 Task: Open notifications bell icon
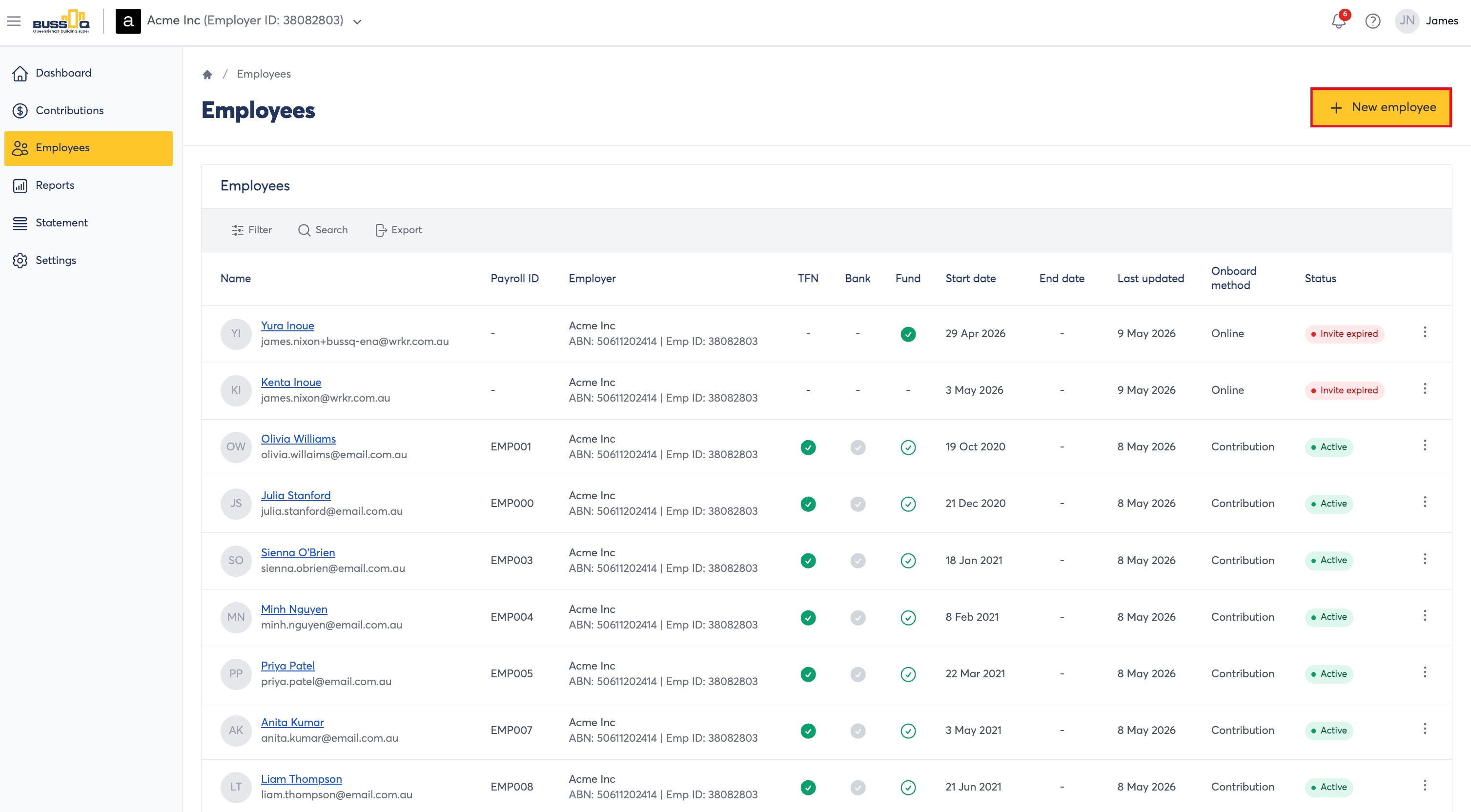1338,21
